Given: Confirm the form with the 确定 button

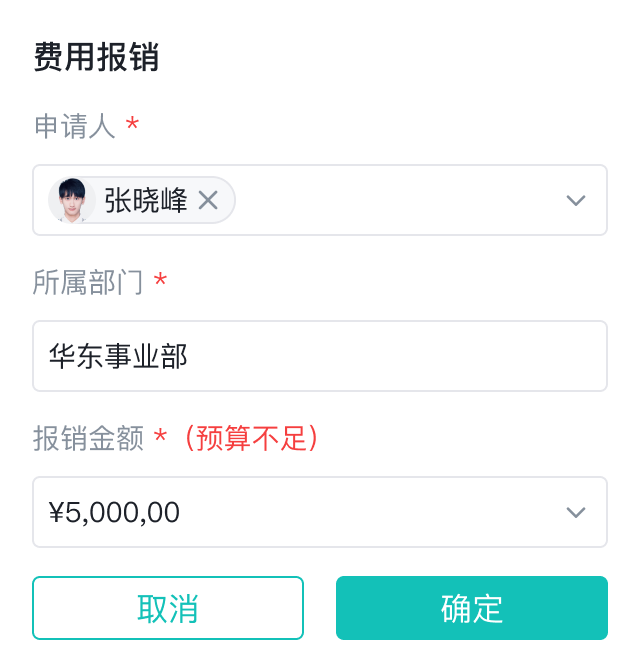Looking at the screenshot, I should tap(472, 608).
